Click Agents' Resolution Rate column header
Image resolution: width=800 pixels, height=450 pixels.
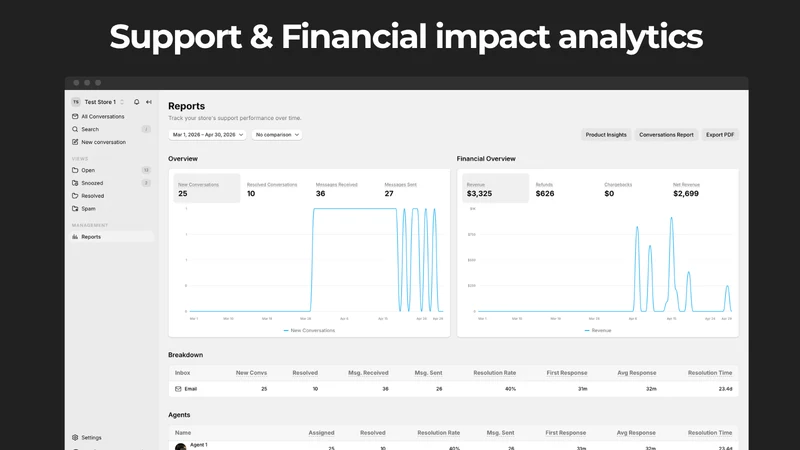point(438,433)
